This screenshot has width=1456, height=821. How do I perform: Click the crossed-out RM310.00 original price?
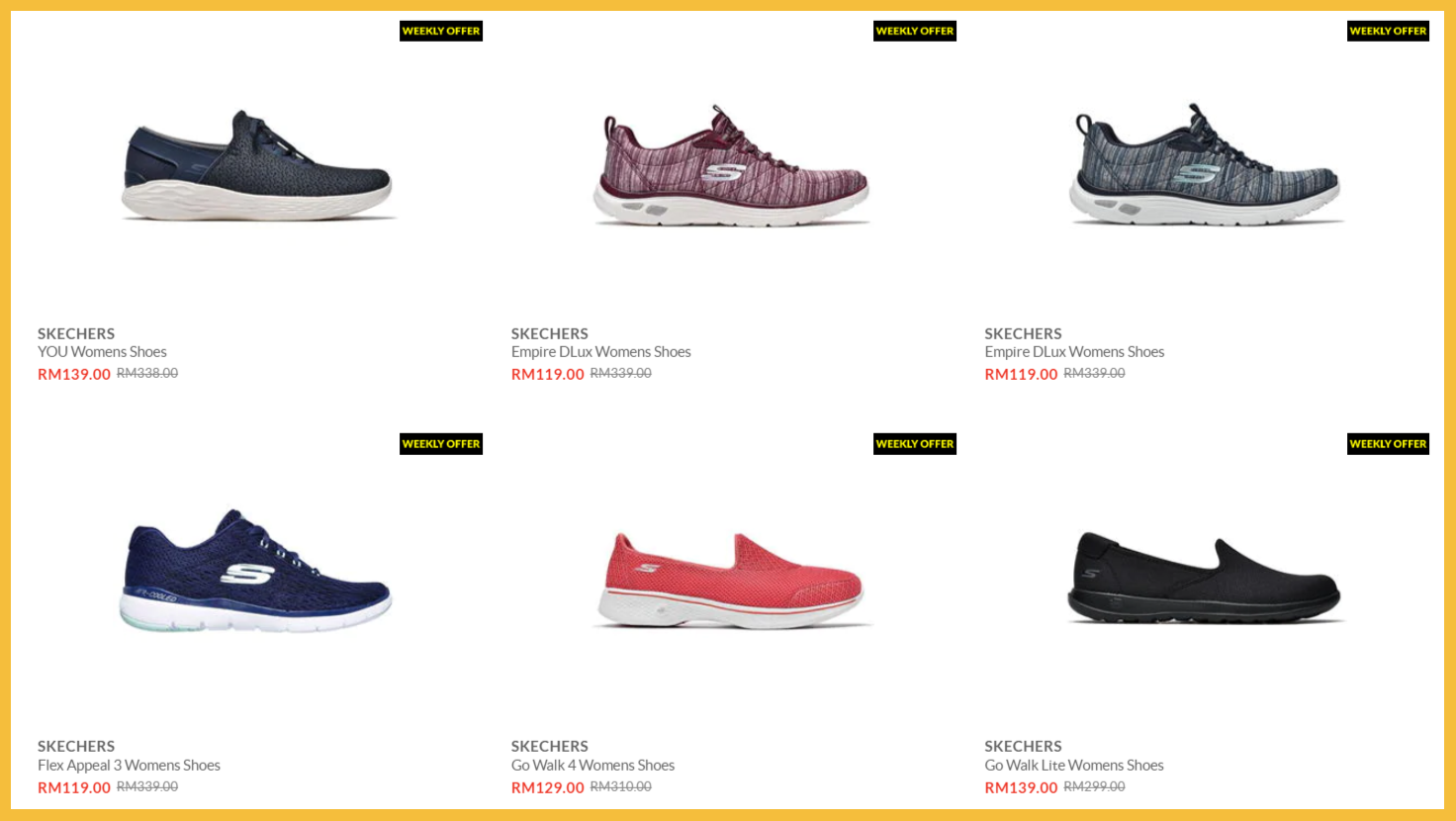(x=621, y=786)
